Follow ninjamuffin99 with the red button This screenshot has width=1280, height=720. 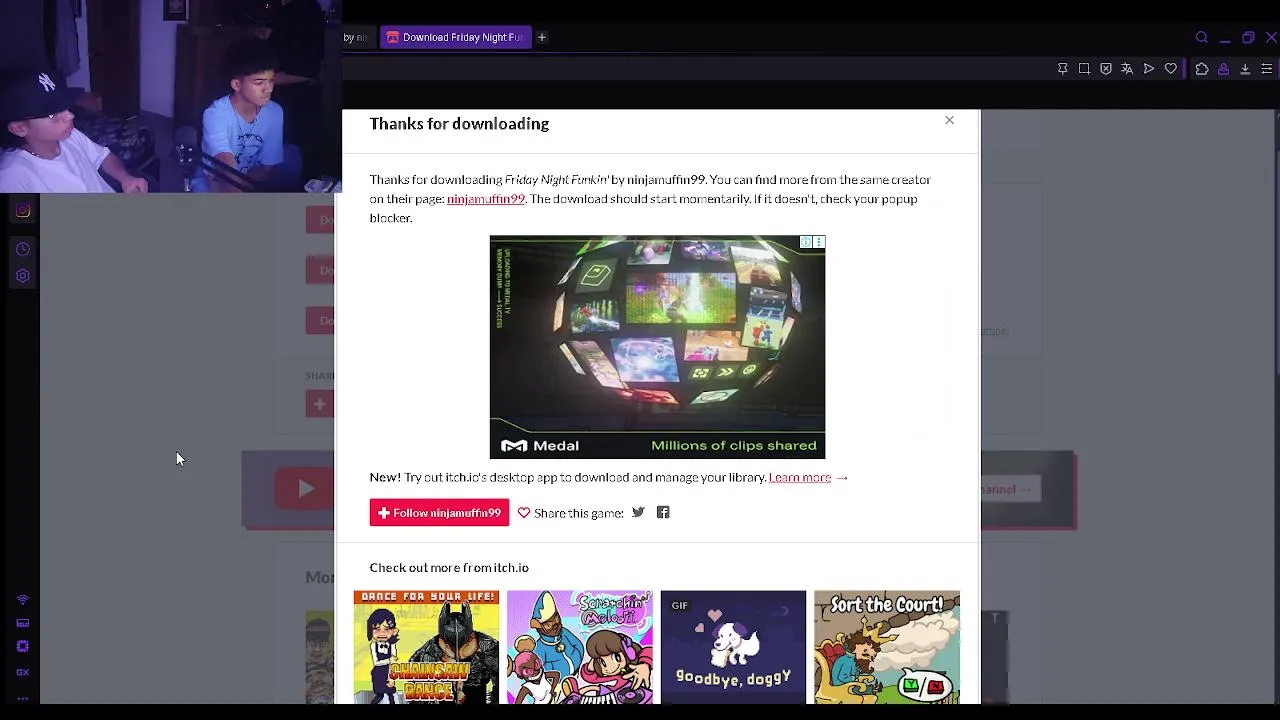point(439,513)
